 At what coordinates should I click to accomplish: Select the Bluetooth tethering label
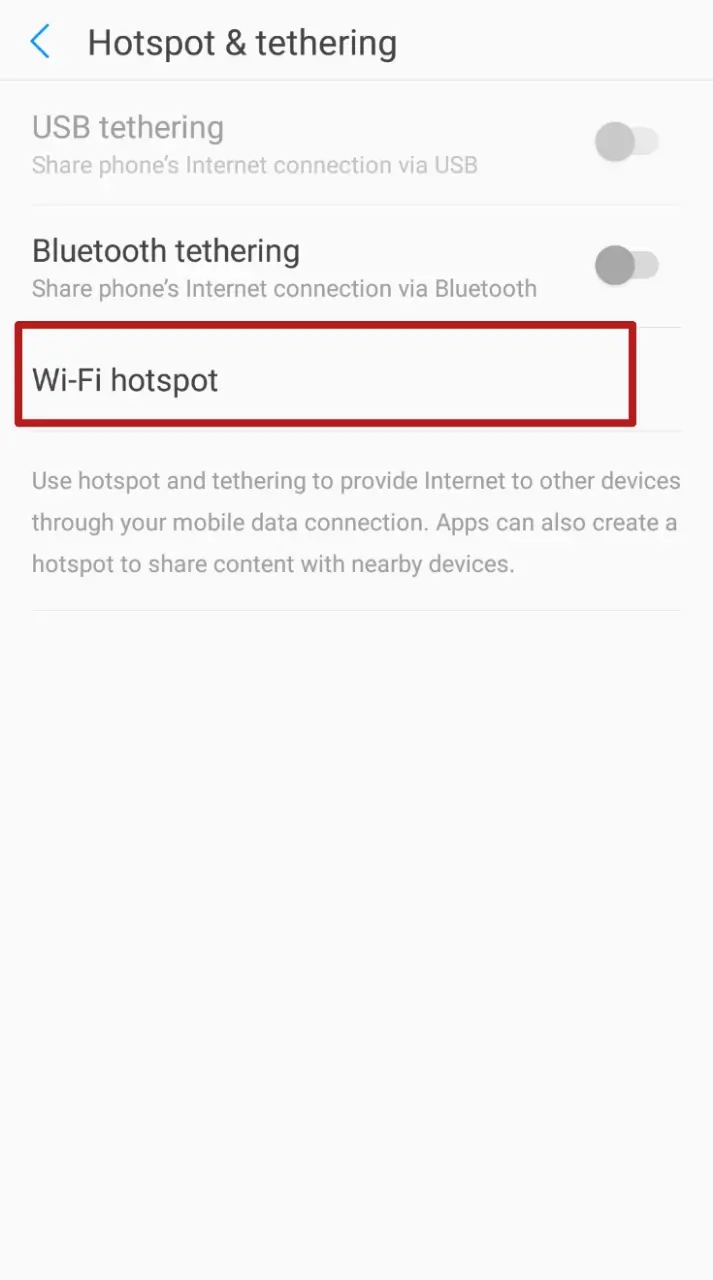pyautogui.click(x=166, y=251)
